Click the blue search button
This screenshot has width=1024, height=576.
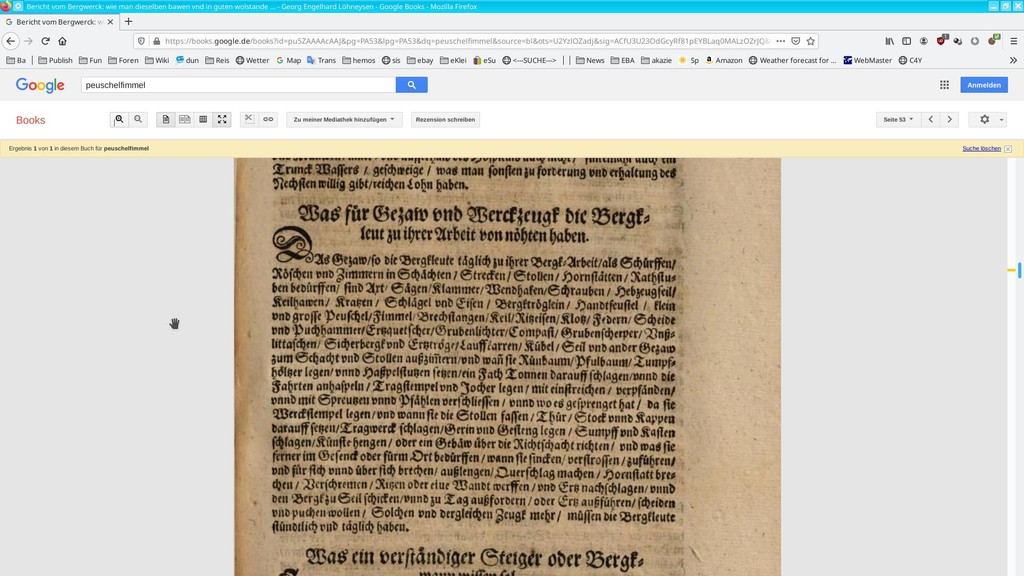click(411, 85)
